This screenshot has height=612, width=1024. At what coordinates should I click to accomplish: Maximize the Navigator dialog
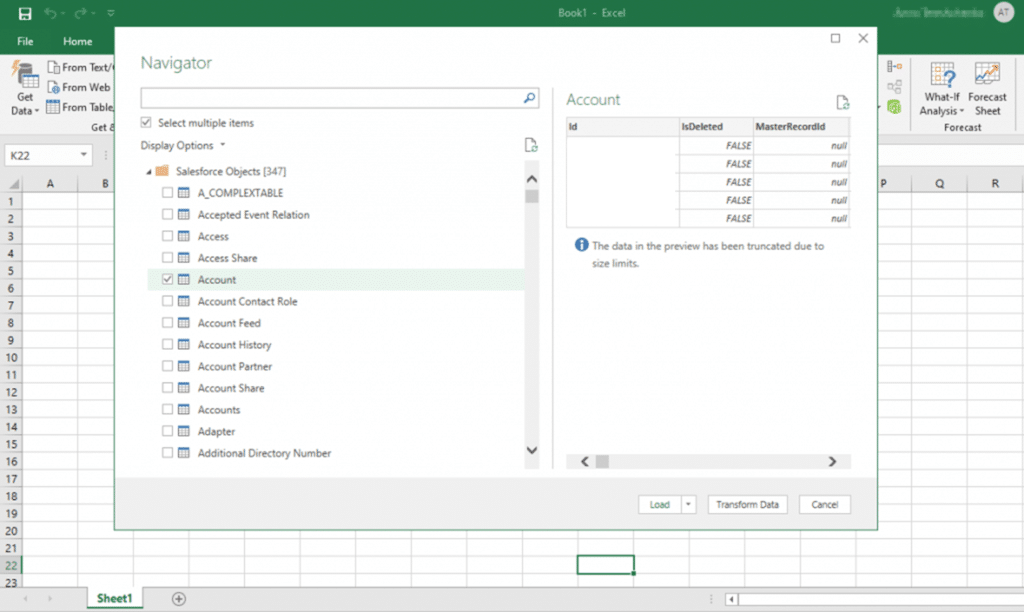point(835,39)
